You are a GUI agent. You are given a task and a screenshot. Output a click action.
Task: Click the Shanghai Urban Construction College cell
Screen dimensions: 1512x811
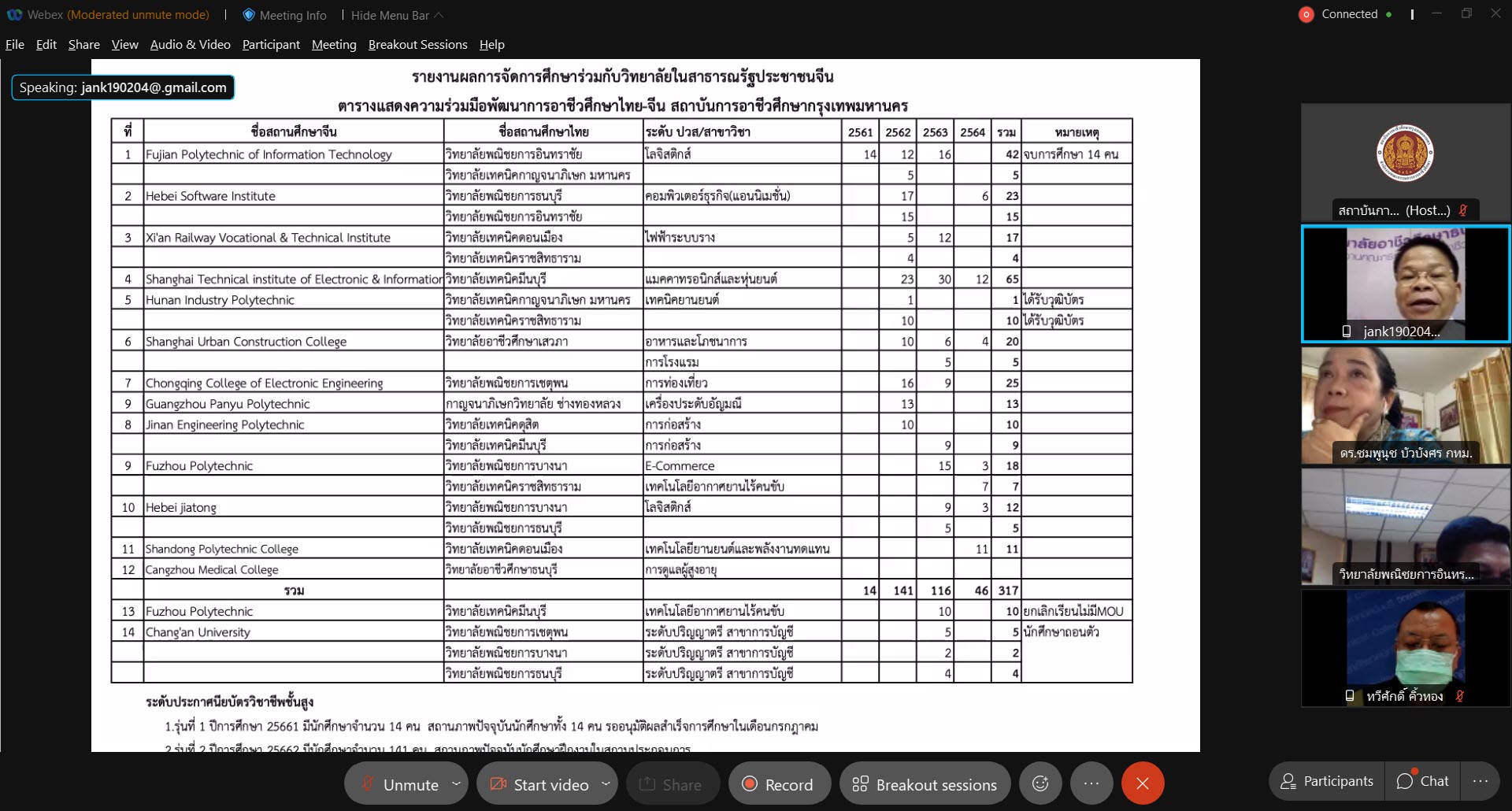(x=294, y=342)
